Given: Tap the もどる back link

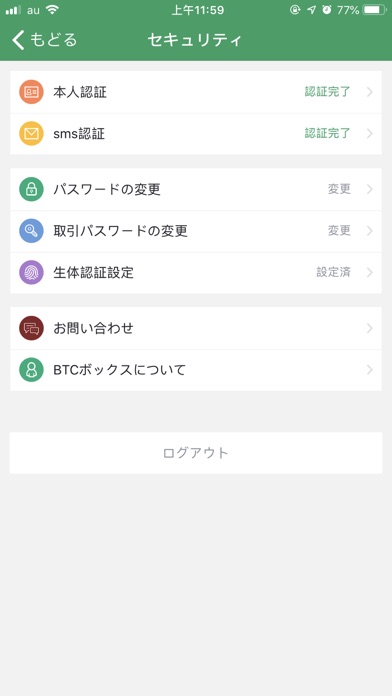Looking at the screenshot, I should pos(44,40).
